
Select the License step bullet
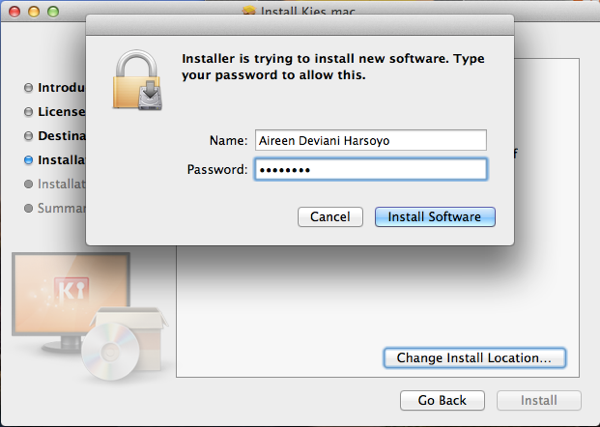click(28, 112)
